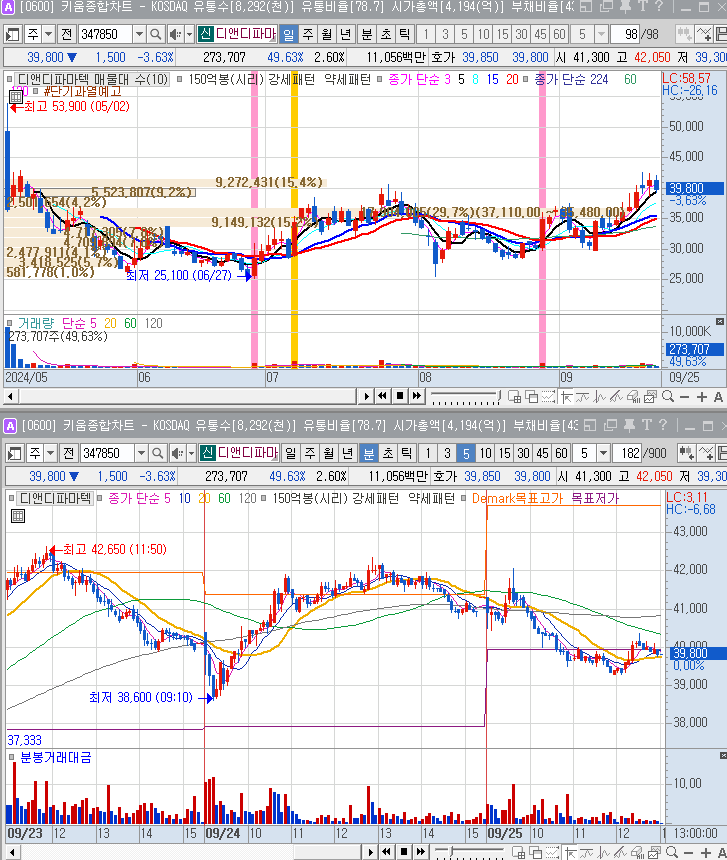Screen dimensions: 727x860
Task: Adjust zoom slider under lower chart
Action: [x=469, y=852]
